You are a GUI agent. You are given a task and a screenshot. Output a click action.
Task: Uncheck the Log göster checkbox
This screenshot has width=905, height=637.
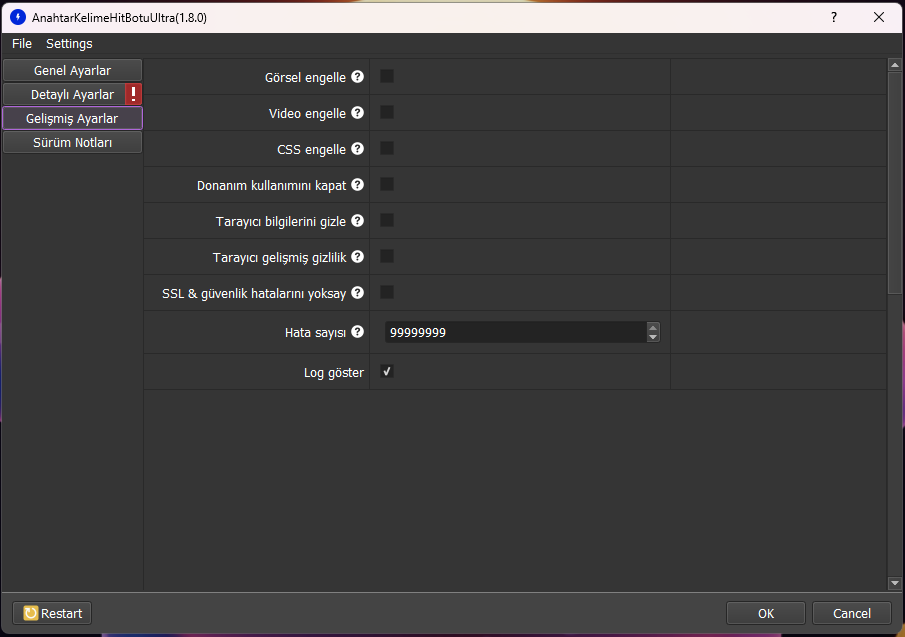tap(387, 372)
